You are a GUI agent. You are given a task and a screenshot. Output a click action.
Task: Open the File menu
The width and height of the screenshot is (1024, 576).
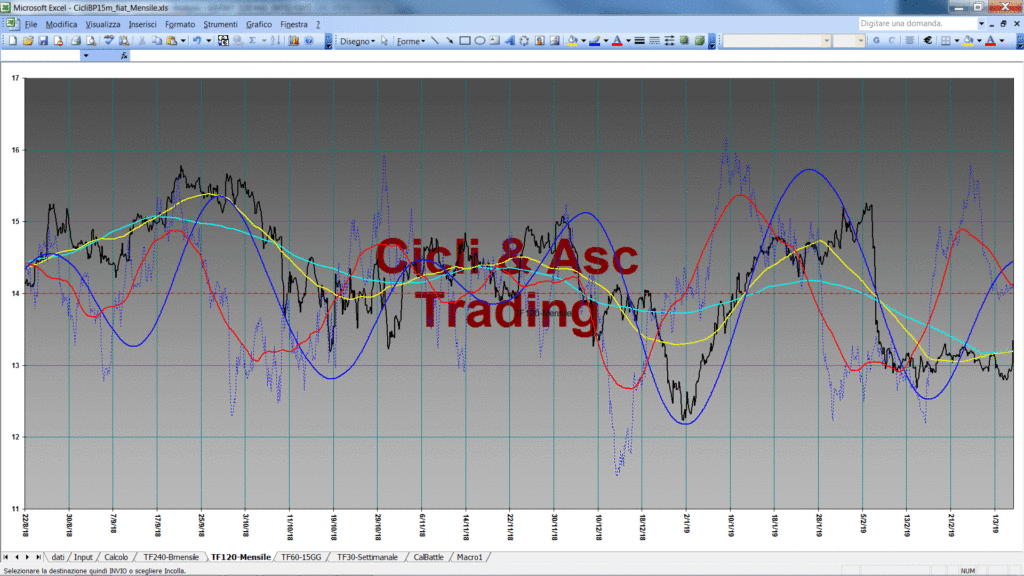(31, 24)
